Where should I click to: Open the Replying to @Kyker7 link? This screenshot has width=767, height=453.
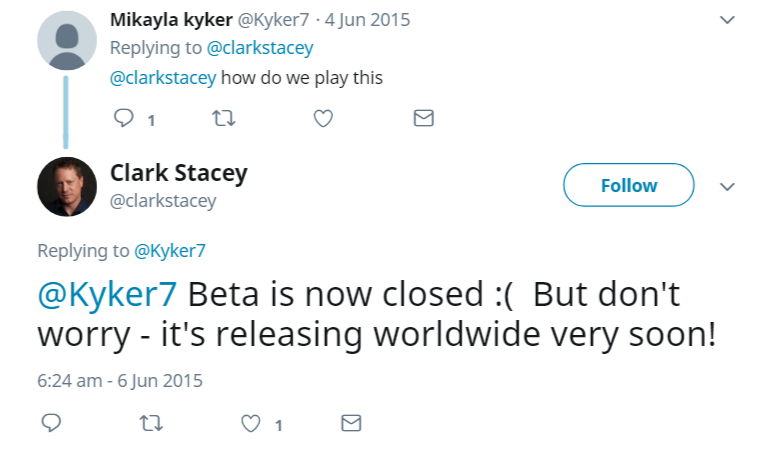[x=169, y=250]
